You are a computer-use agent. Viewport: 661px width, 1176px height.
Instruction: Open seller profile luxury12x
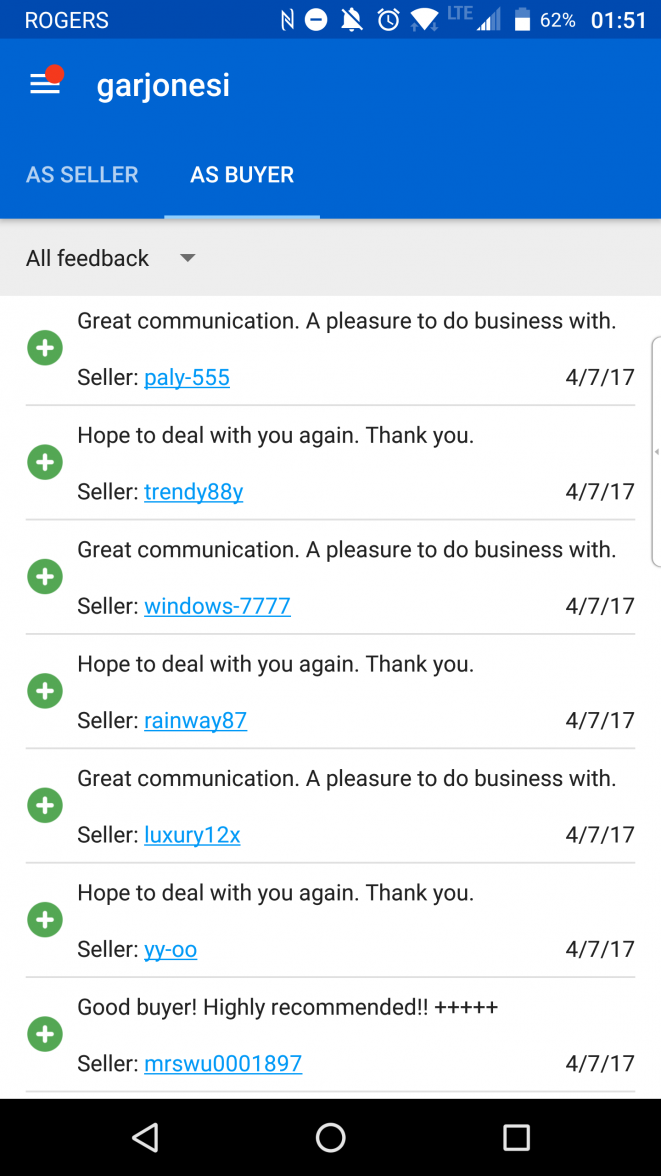192,834
